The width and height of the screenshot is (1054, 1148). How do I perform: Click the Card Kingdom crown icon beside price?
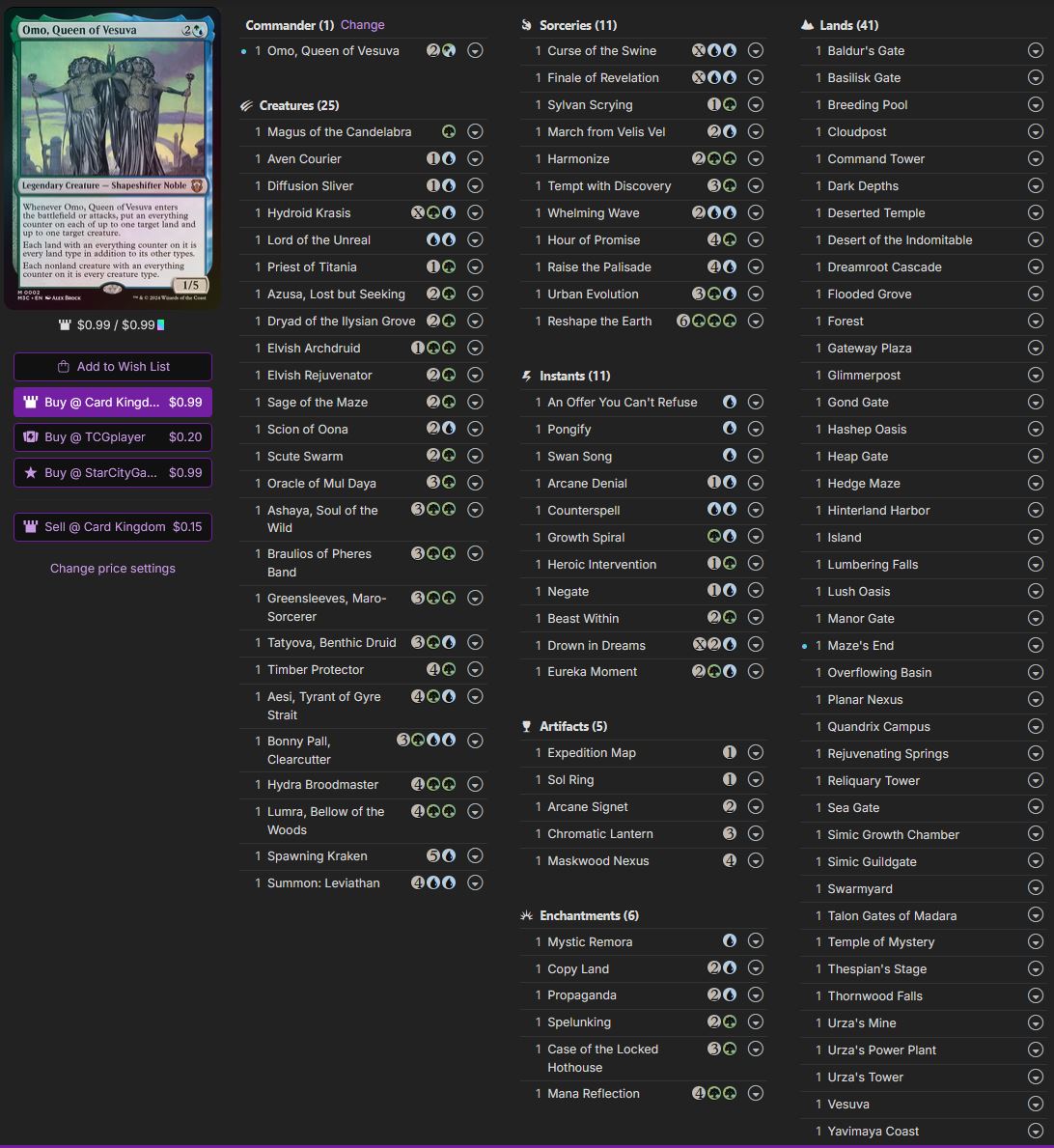[65, 324]
